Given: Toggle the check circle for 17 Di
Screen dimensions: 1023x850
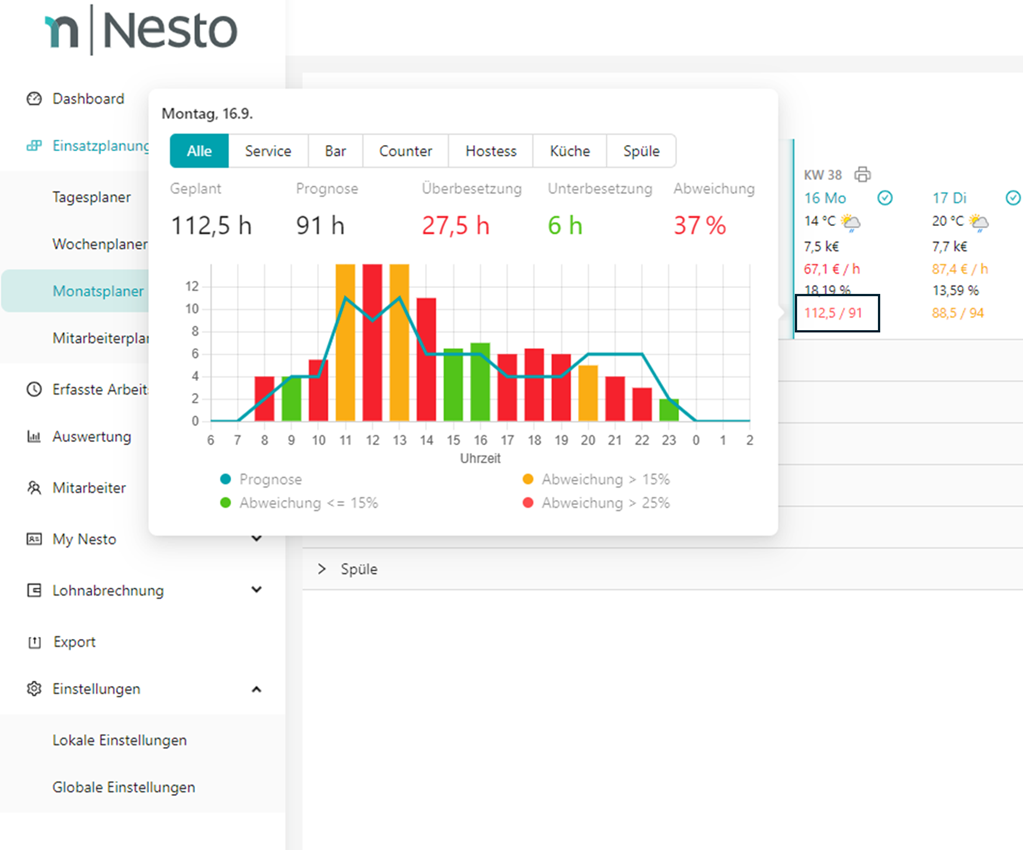Looking at the screenshot, I should (x=1013, y=198).
